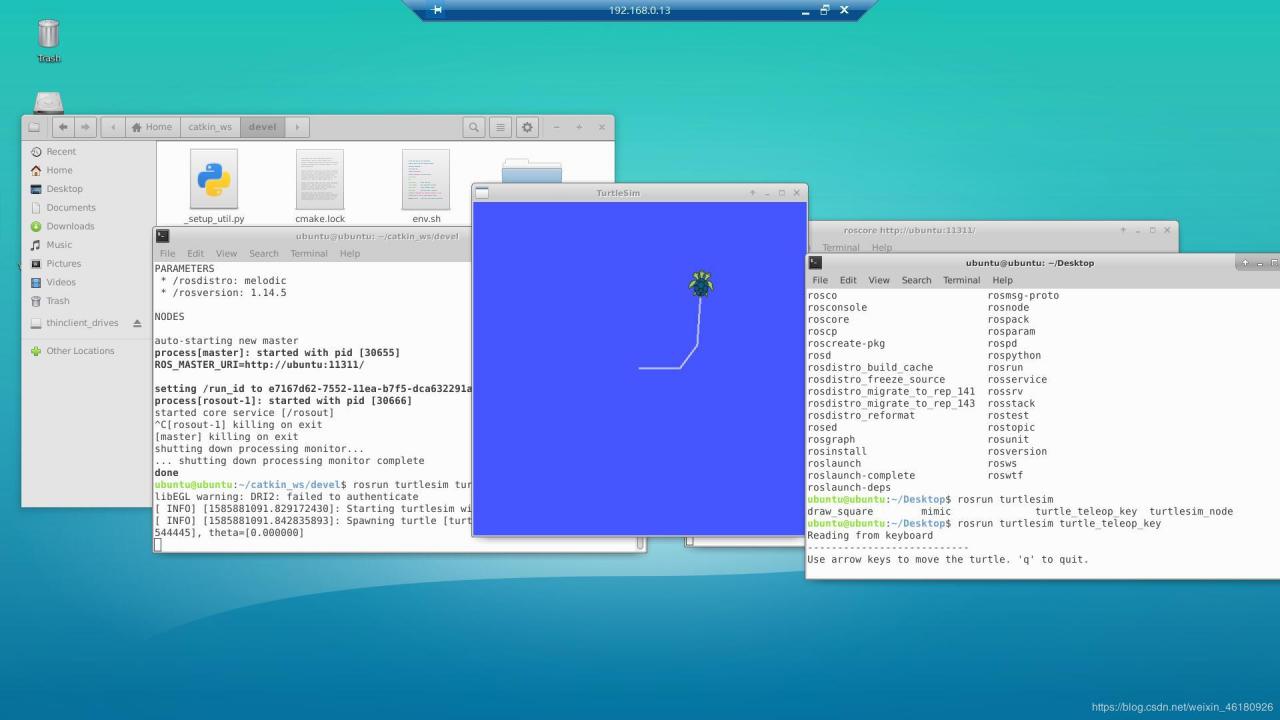1280x720 pixels.
Task: Click catkin_ws terminal scrollbar
Action: pyautogui.click(x=640, y=543)
